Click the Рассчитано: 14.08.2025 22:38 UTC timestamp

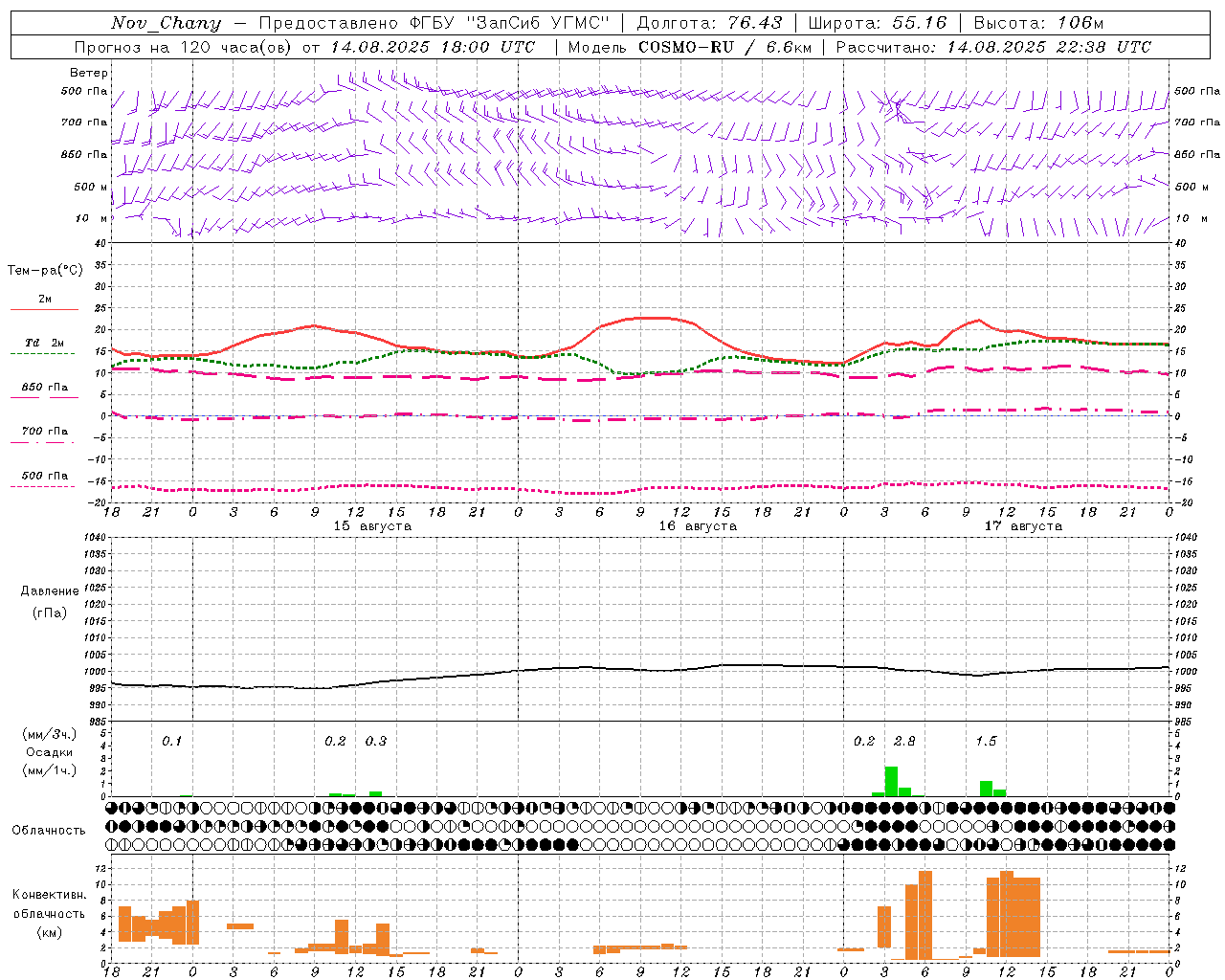(x=993, y=47)
